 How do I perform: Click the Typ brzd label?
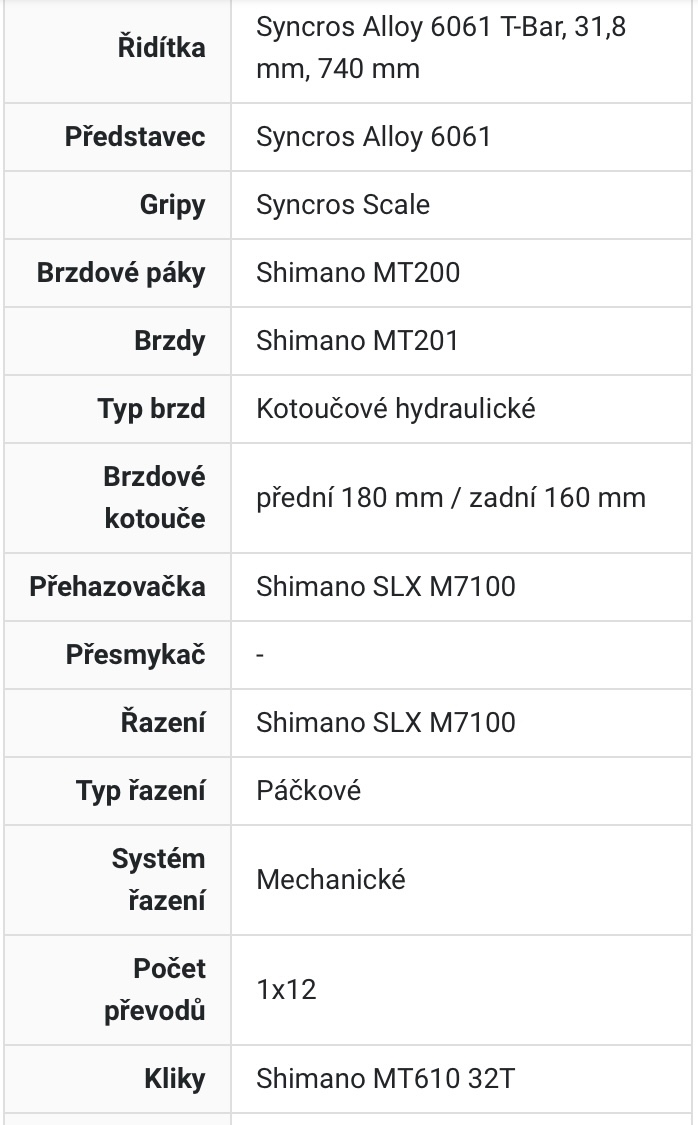tap(151, 408)
